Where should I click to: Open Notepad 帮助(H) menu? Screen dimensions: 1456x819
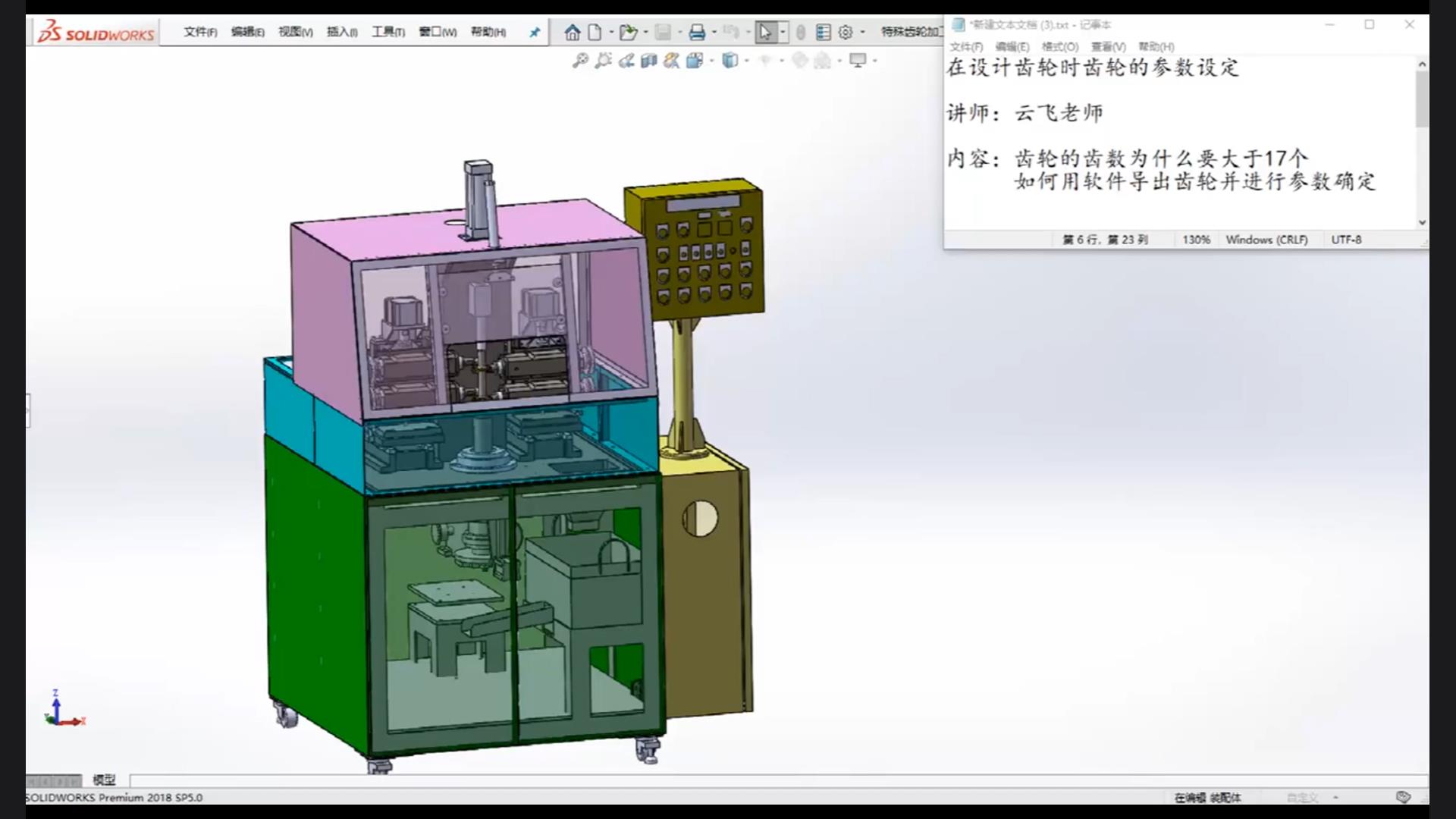tap(1156, 46)
